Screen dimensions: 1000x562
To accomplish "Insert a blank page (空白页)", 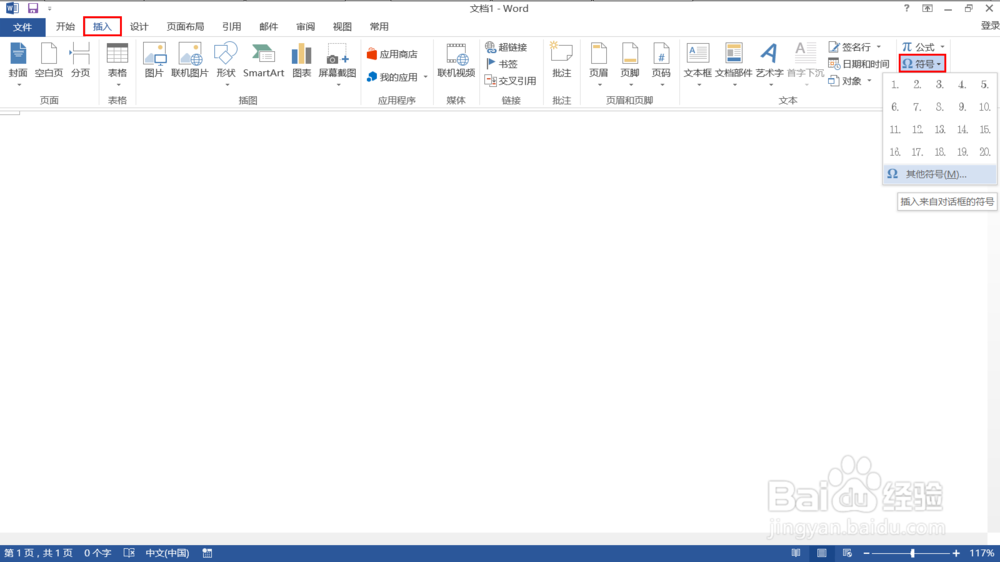I will (x=49, y=61).
